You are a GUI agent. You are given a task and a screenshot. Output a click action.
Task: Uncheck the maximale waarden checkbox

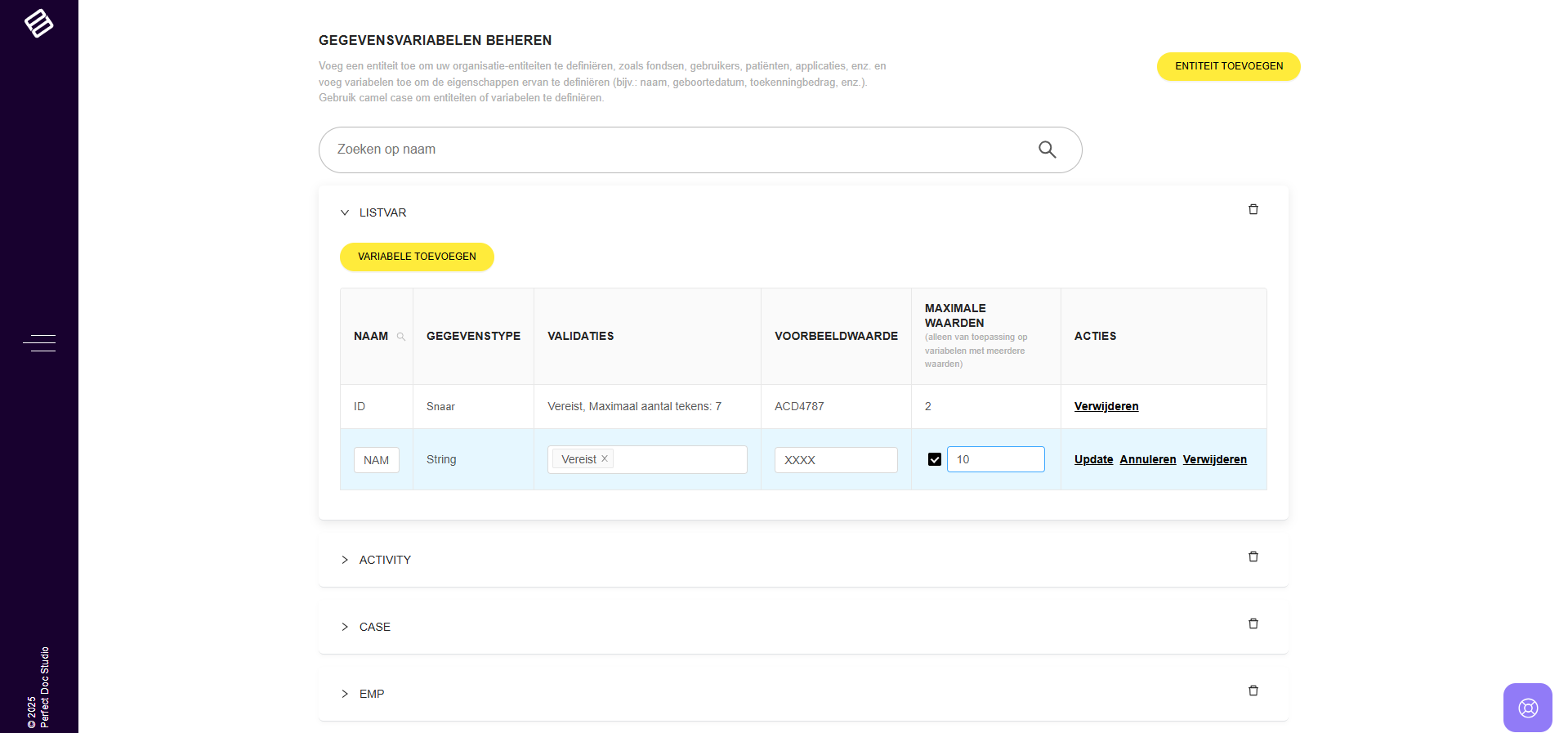[935, 459]
